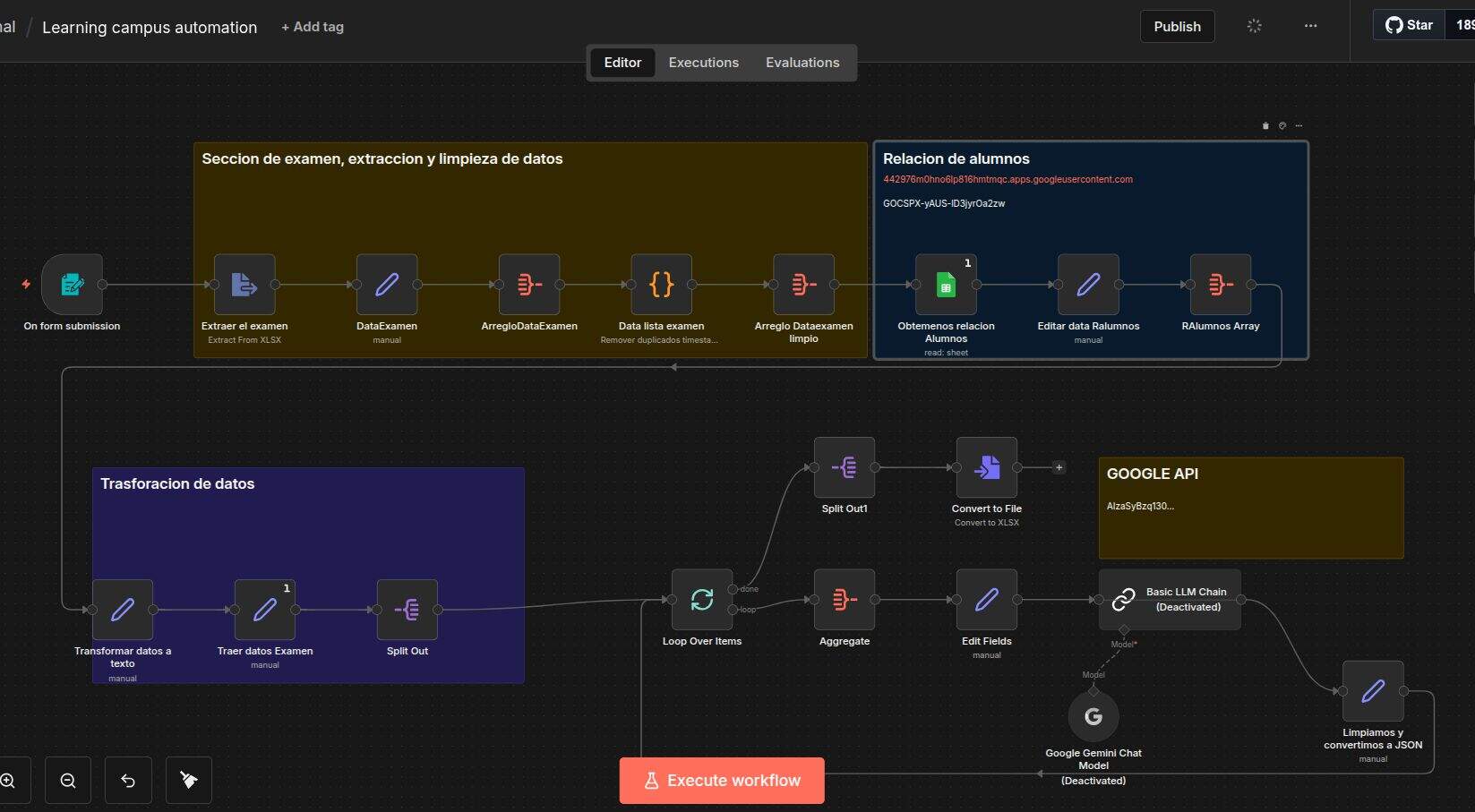Select the Arreglo Dataexamen limpio node

(804, 285)
